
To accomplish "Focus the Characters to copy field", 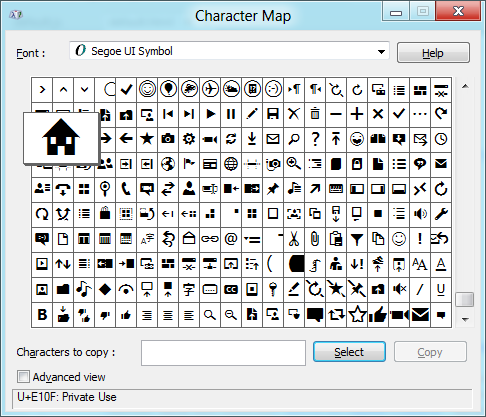I will 223,353.
